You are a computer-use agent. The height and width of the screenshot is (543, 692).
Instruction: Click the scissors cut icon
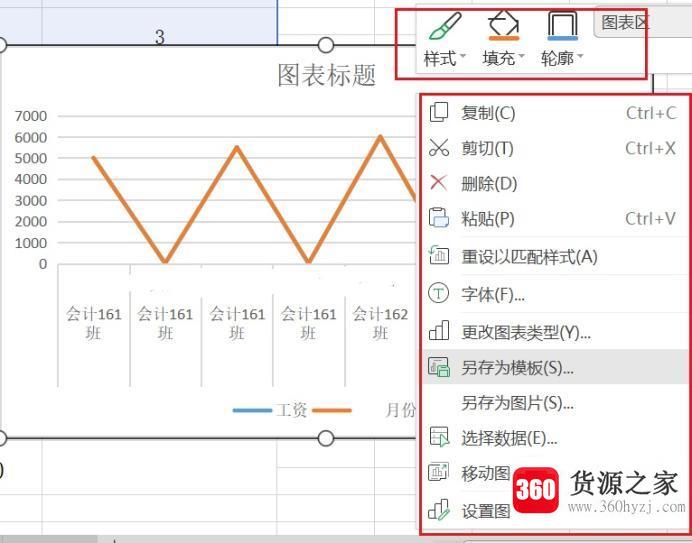click(x=439, y=147)
